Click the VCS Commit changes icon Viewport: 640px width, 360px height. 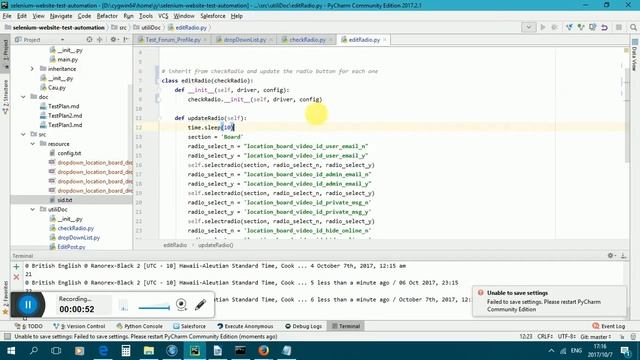[x=581, y=27]
